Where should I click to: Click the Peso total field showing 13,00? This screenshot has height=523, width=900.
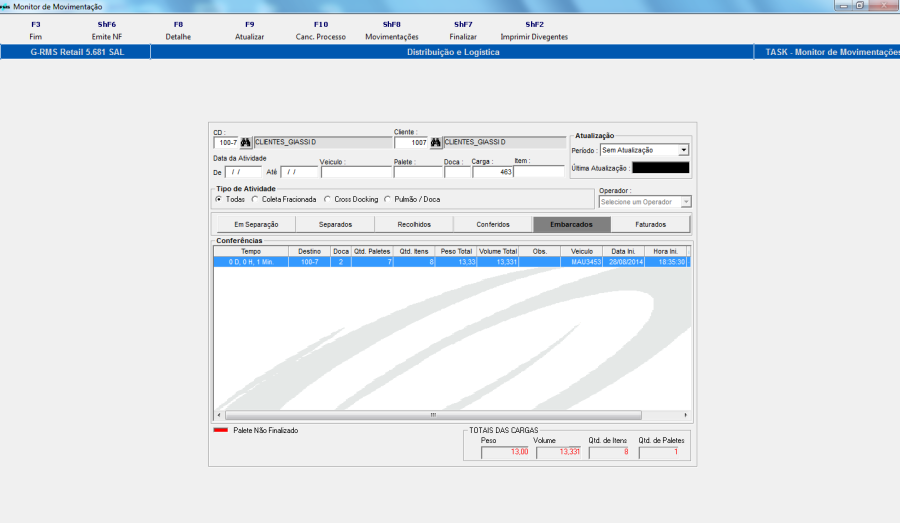[x=505, y=452]
